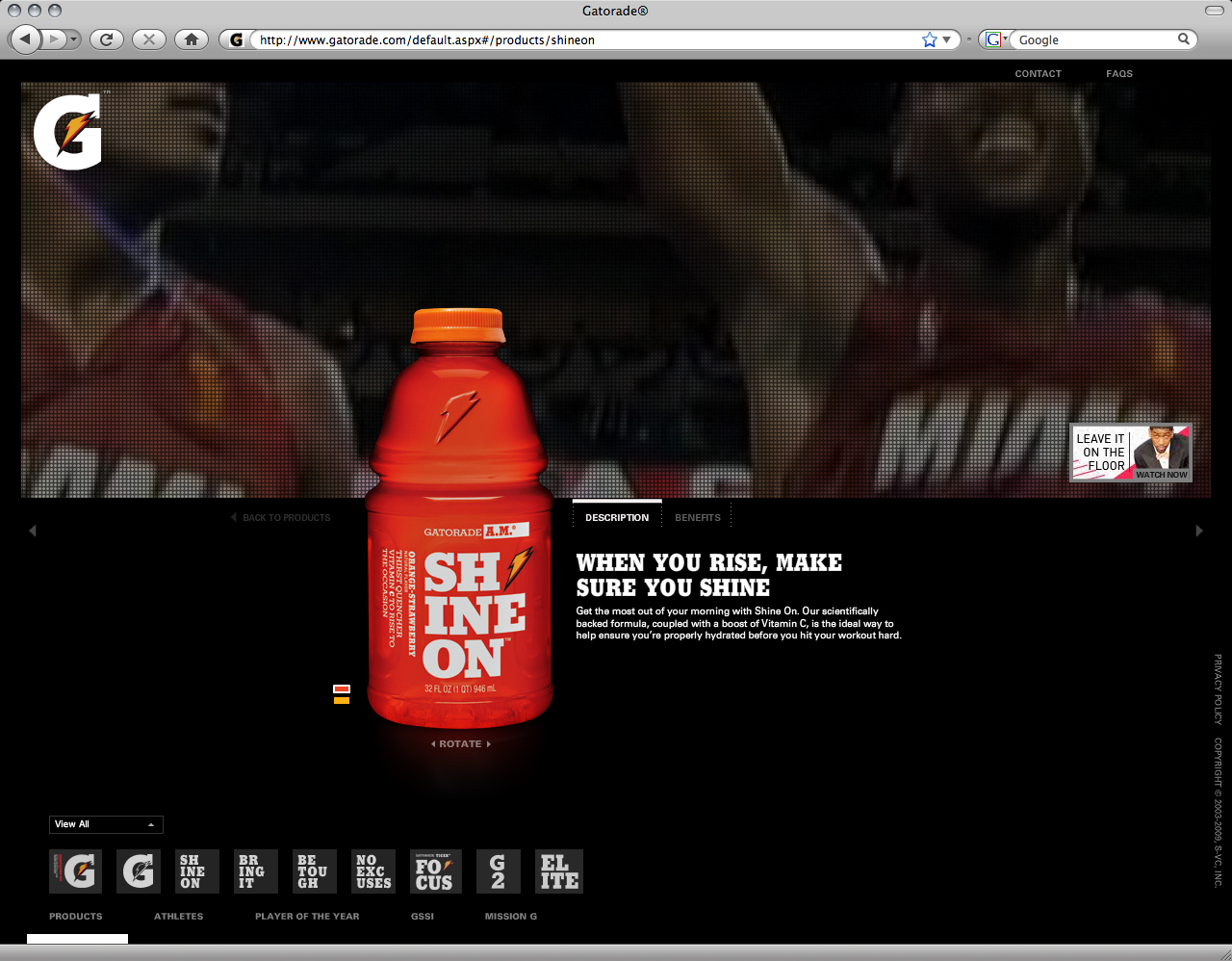Image resolution: width=1232 pixels, height=961 pixels.
Task: Open the Bring It product icon
Action: pyautogui.click(x=255, y=871)
